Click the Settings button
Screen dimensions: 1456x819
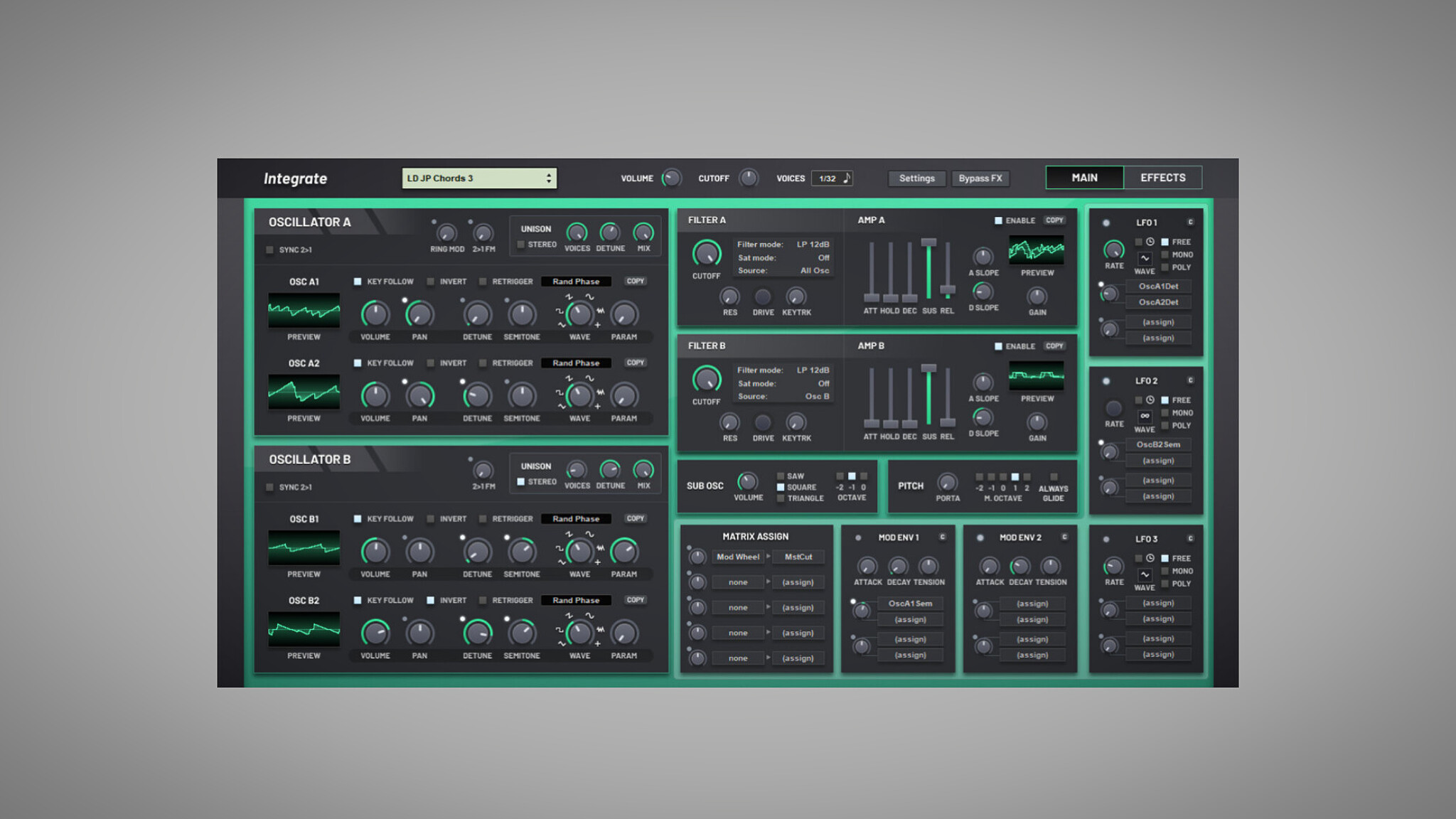(916, 178)
